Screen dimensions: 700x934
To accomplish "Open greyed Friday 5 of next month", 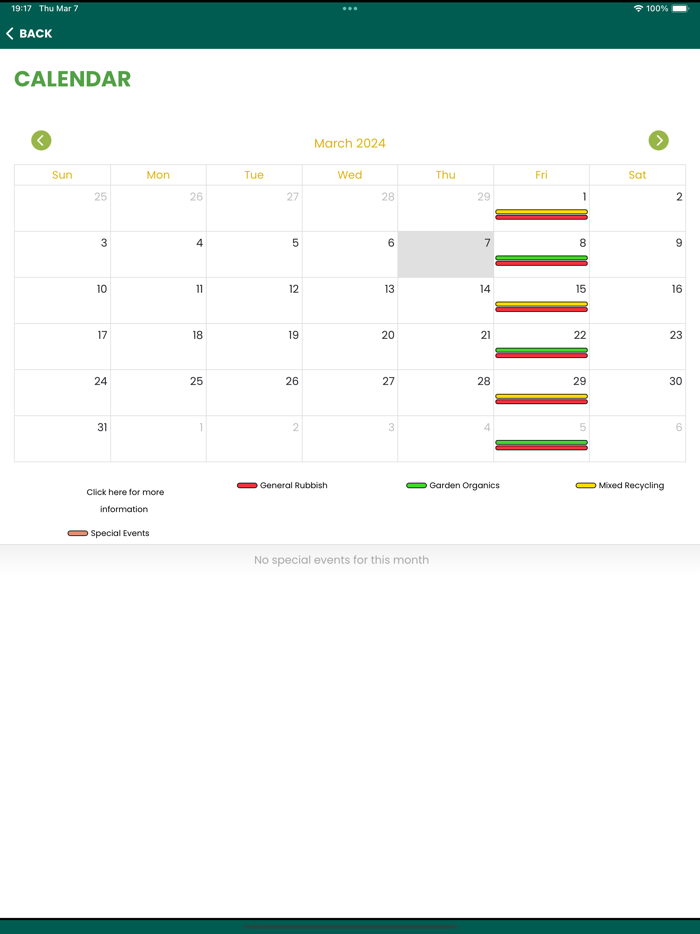I will 542,439.
